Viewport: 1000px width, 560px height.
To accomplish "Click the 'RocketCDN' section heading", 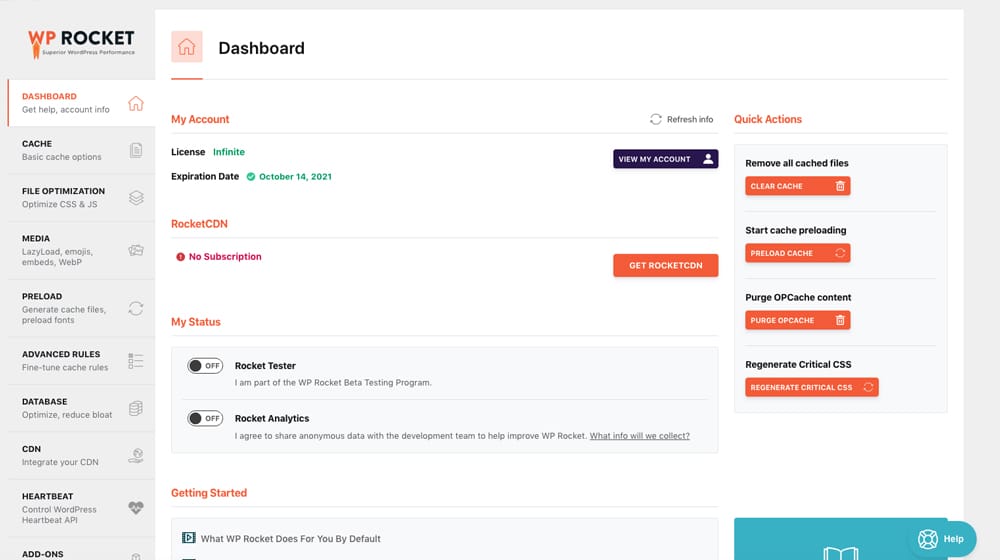I will pyautogui.click(x=199, y=224).
